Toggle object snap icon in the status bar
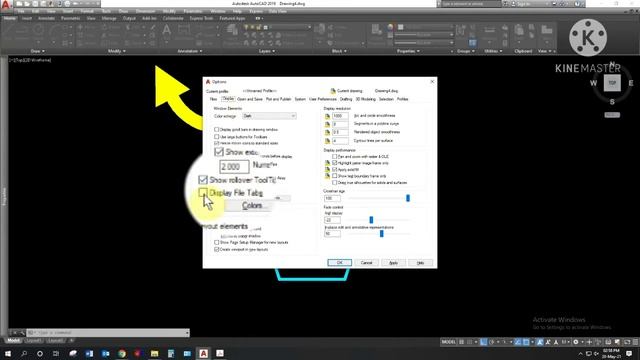 click(x=527, y=342)
